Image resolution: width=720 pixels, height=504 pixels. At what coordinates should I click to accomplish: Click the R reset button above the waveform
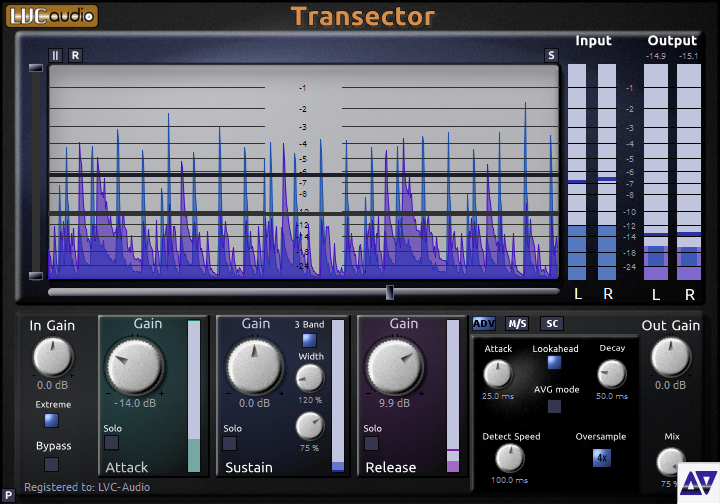click(75, 56)
